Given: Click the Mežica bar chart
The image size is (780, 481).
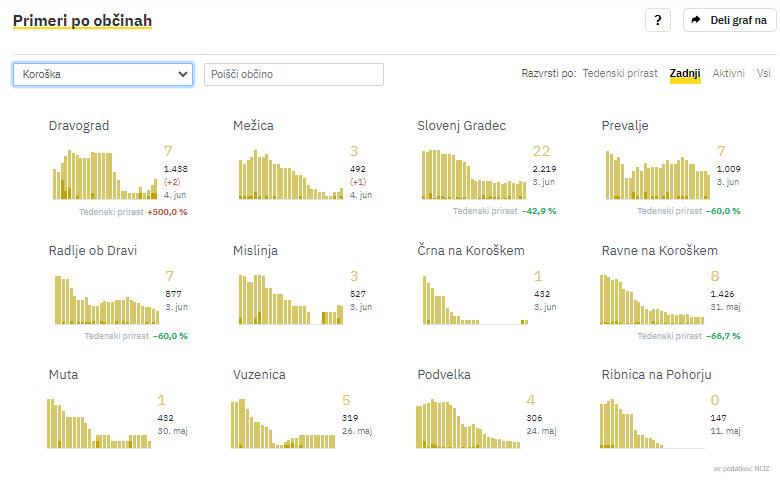Looking at the screenshot, I should [x=290, y=175].
